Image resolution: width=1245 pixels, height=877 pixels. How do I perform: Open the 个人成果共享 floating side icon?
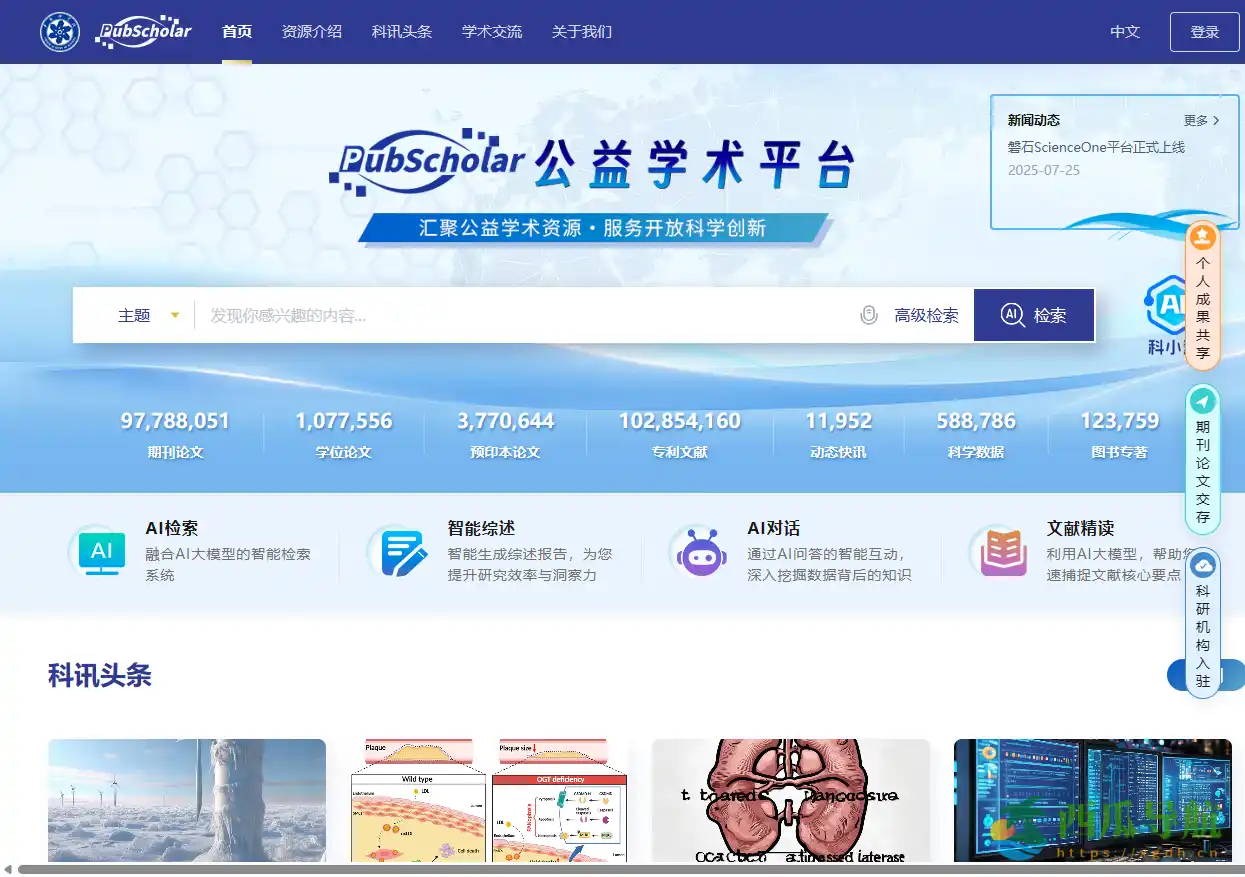point(1203,237)
